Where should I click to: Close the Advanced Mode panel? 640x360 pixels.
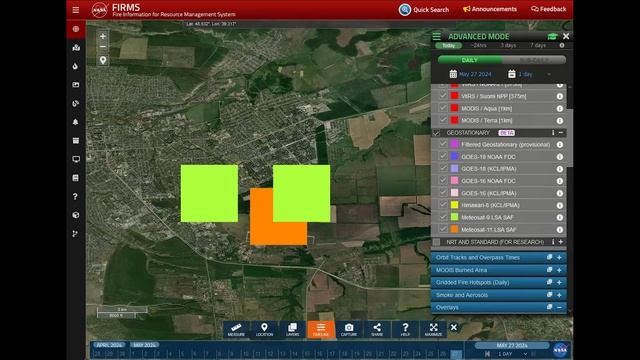click(x=566, y=36)
